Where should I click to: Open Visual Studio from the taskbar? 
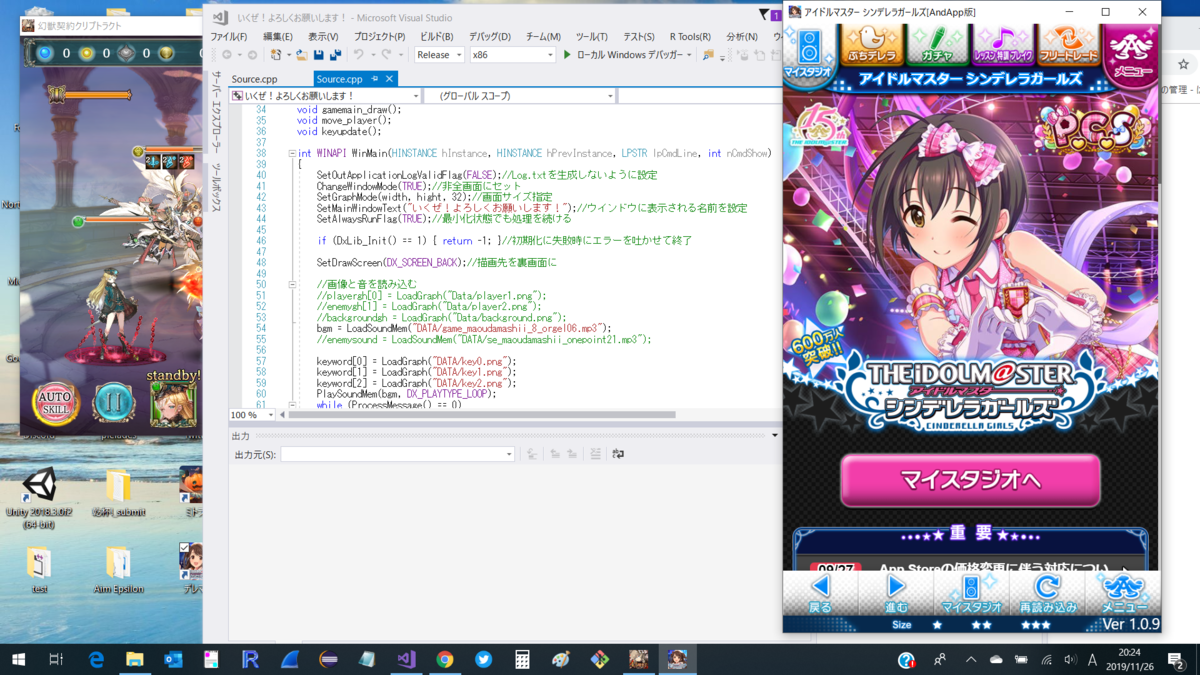[x=405, y=659]
